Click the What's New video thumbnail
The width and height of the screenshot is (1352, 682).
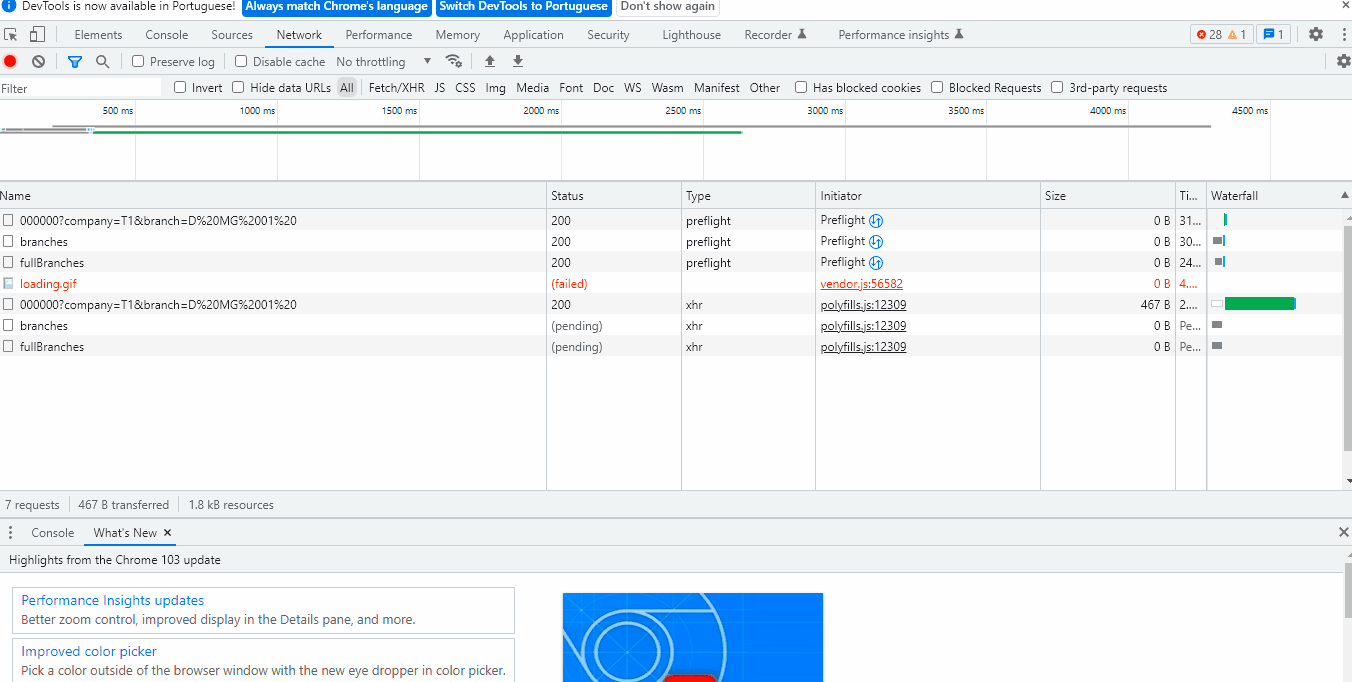click(x=692, y=637)
